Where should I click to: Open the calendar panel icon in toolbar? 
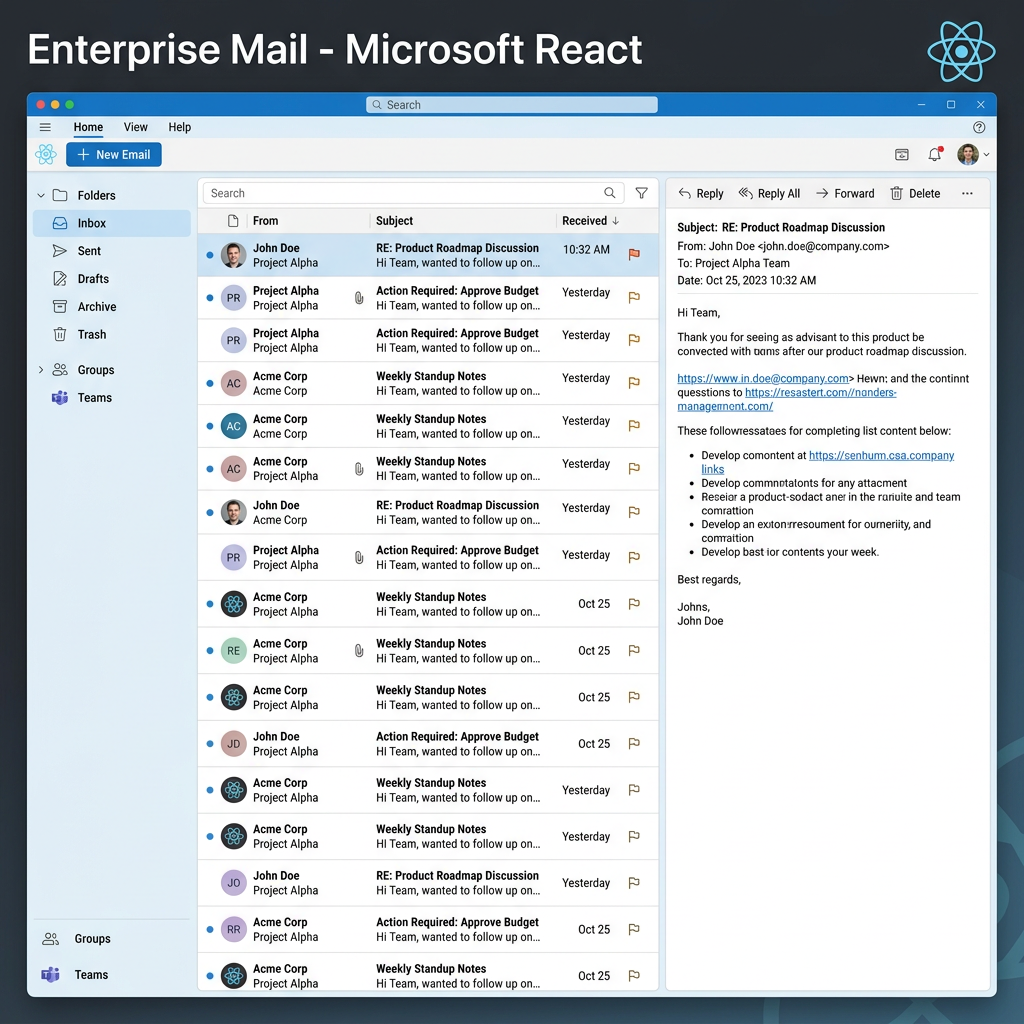pos(902,154)
